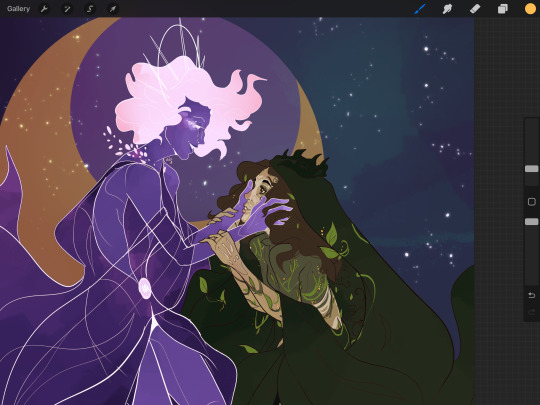Activate the Selection tool

(90, 9)
